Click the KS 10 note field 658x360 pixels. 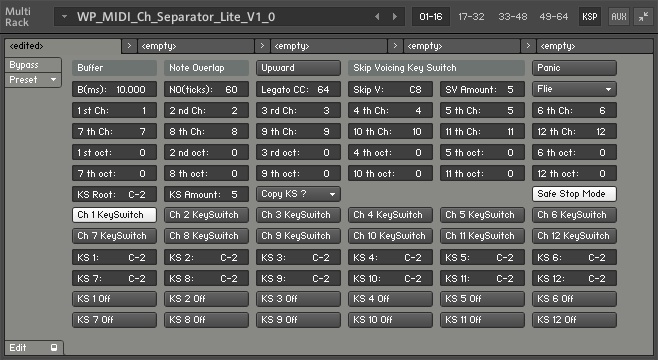click(x=390, y=278)
